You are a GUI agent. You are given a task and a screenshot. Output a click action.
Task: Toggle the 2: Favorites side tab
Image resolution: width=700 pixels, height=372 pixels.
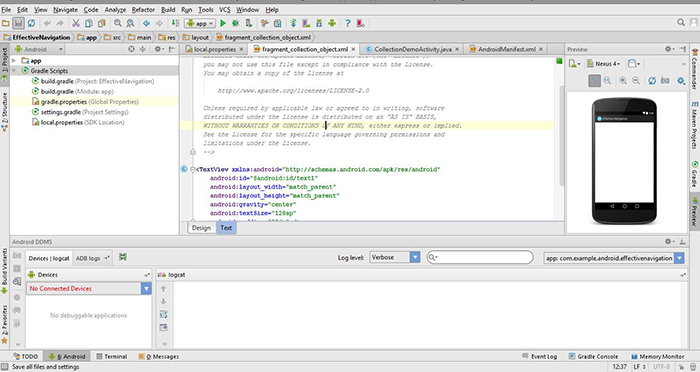pyautogui.click(x=4, y=325)
